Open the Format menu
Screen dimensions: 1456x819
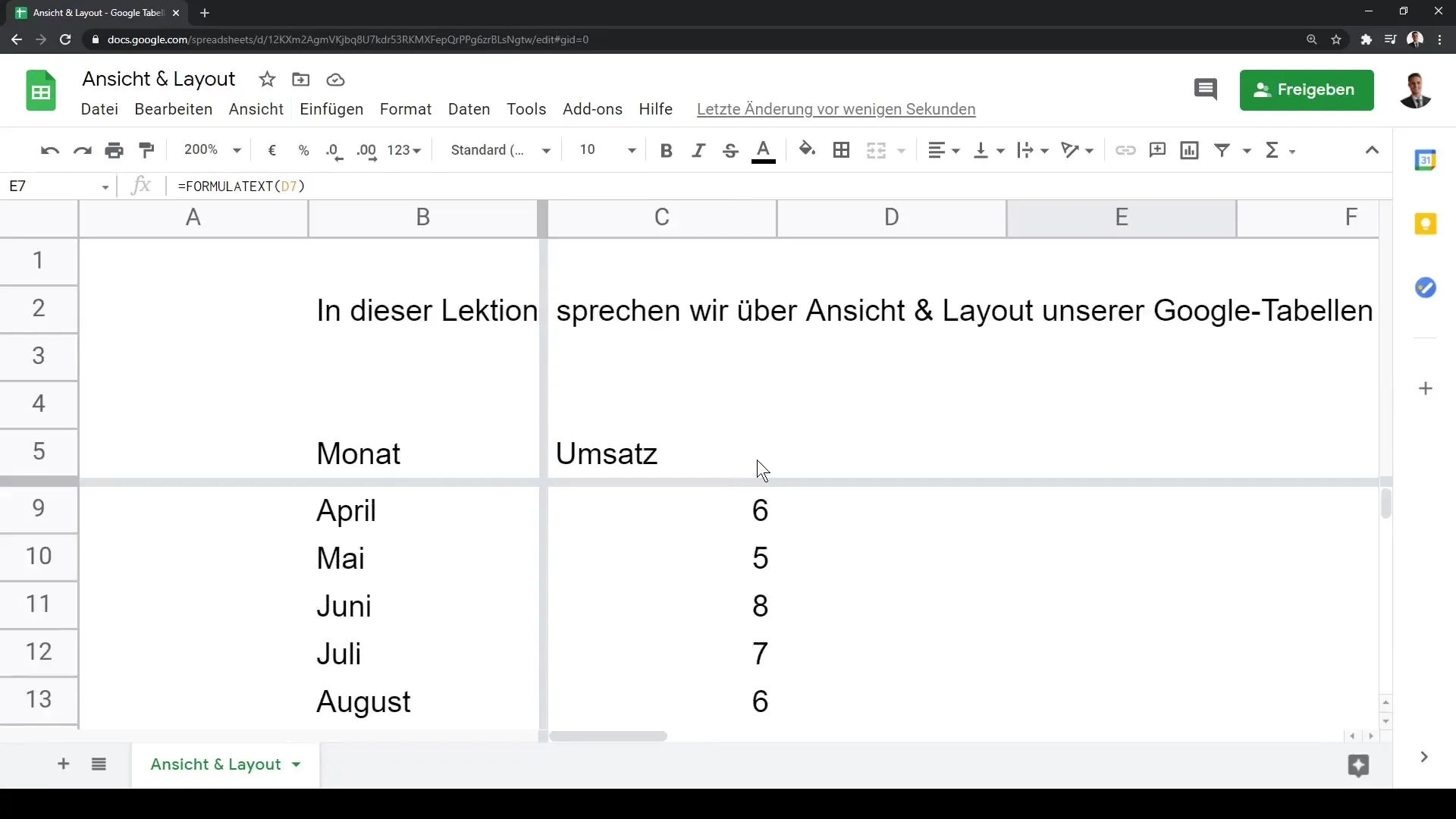[406, 109]
